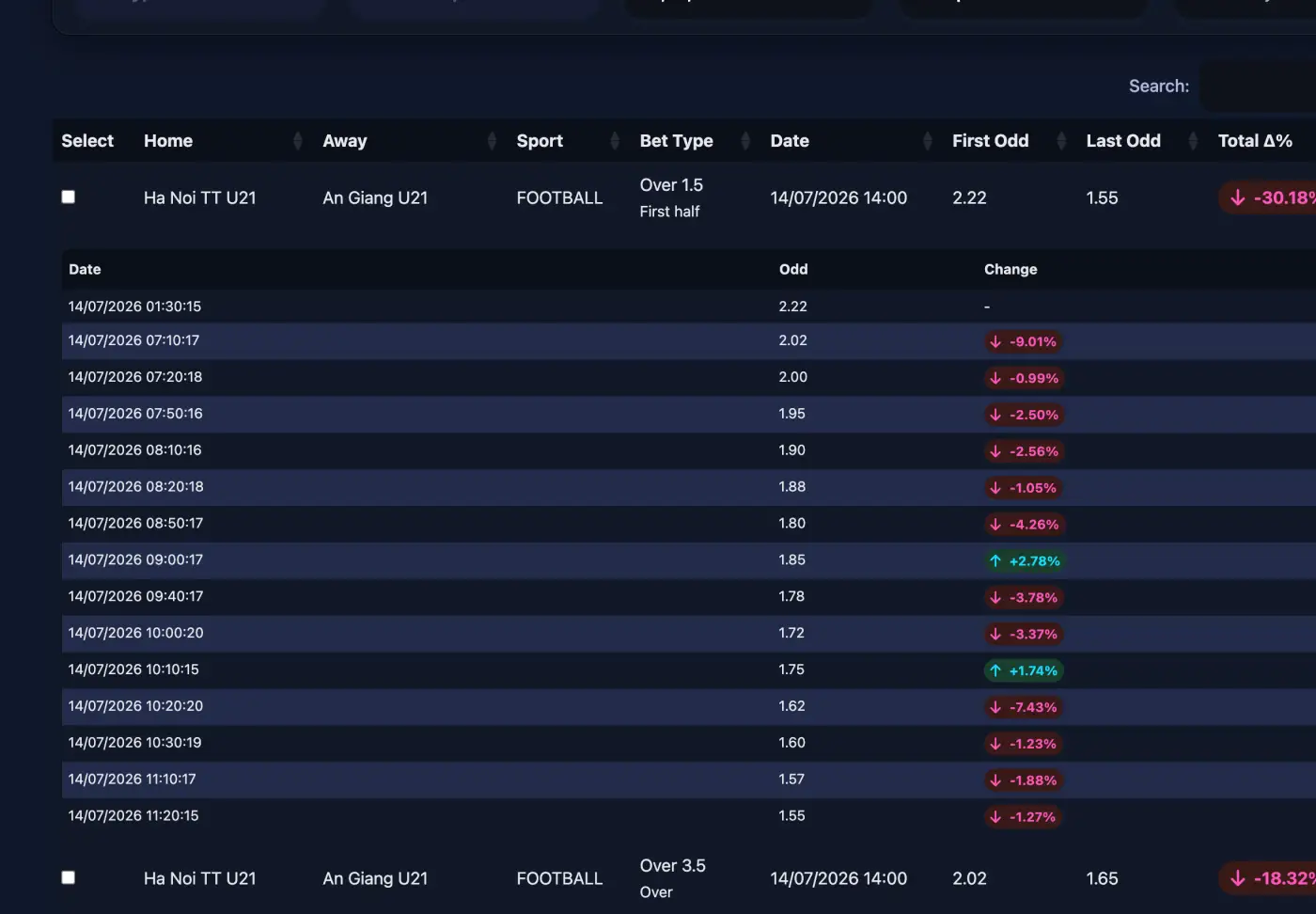The height and width of the screenshot is (914, 1316).
Task: Click the -0.99% change badge
Action: [x=1024, y=378]
